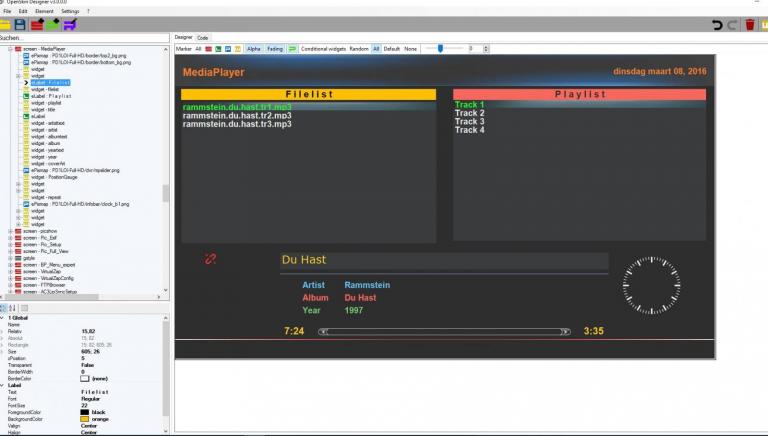Click the red broken link icon in preview
This screenshot has height=436, width=768.
211,259
